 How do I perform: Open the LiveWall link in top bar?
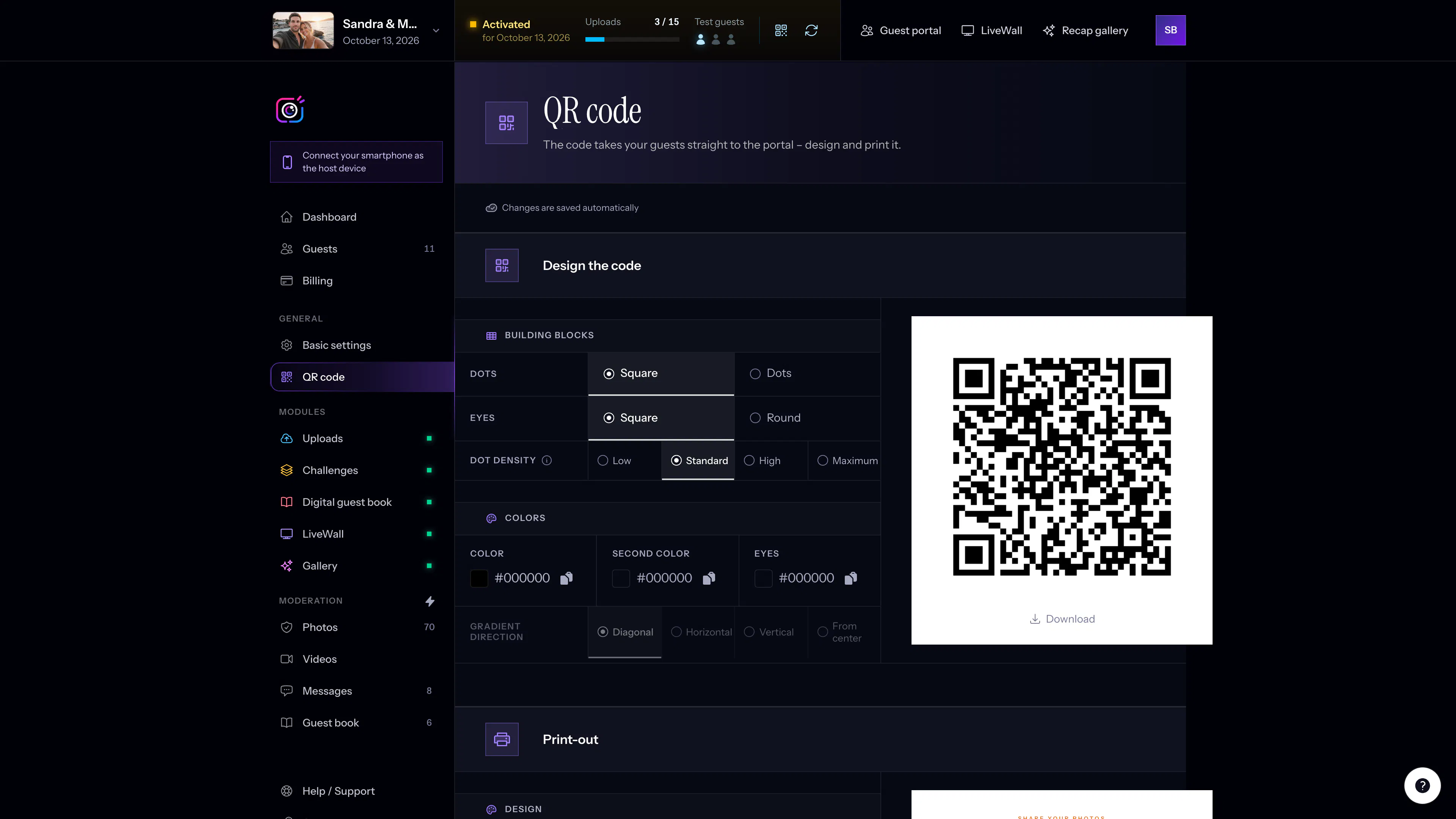992,30
